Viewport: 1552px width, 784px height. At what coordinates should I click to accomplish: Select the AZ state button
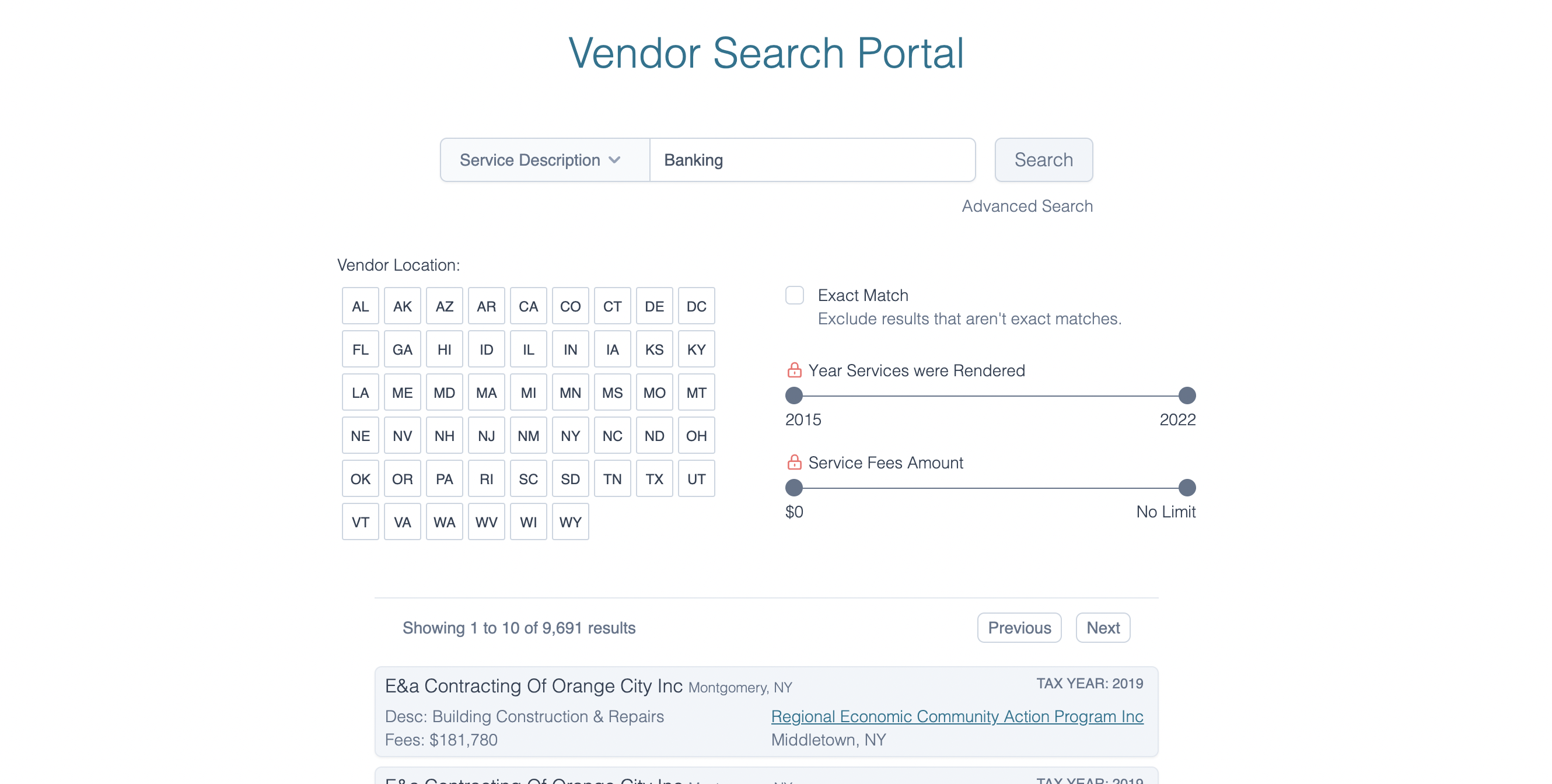click(x=444, y=306)
